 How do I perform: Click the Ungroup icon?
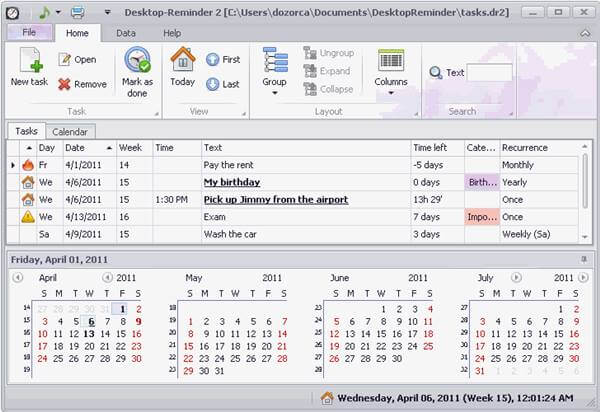point(310,53)
